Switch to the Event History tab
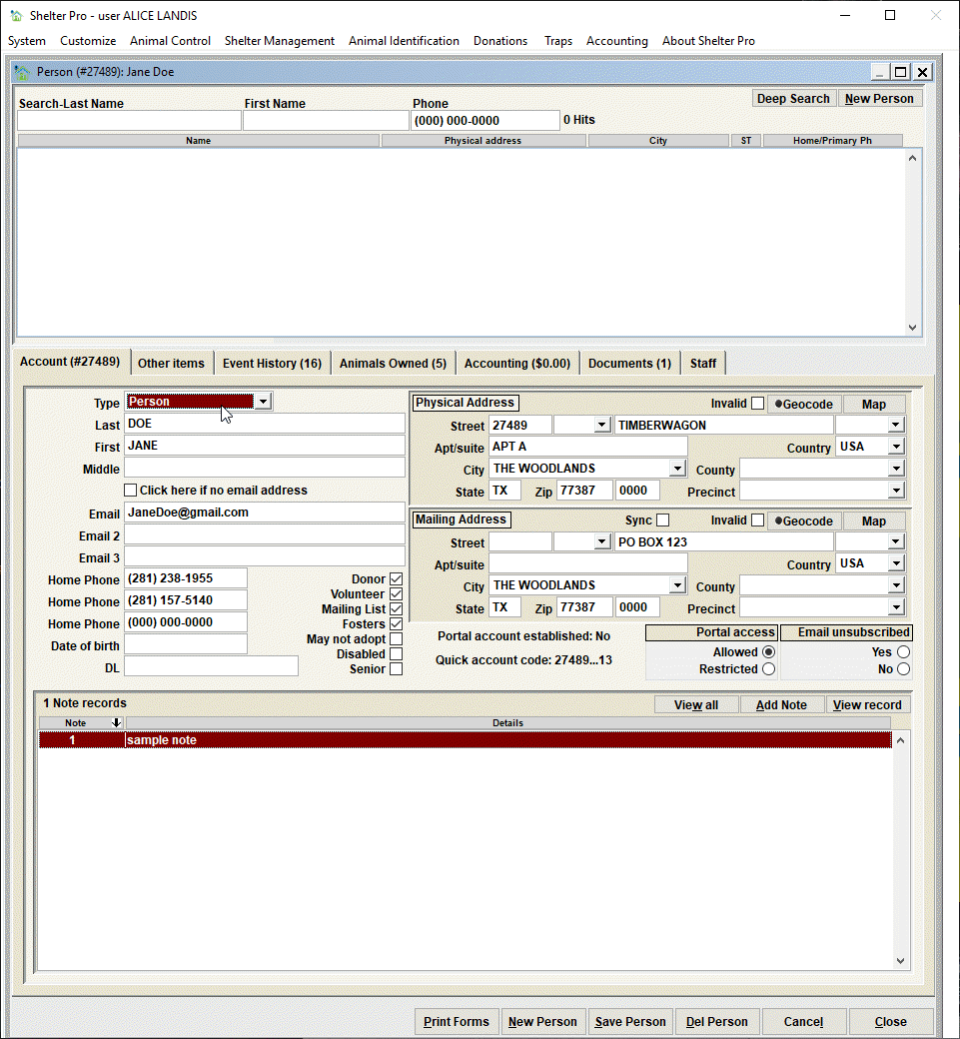This screenshot has height=1039, width=960. 272,363
